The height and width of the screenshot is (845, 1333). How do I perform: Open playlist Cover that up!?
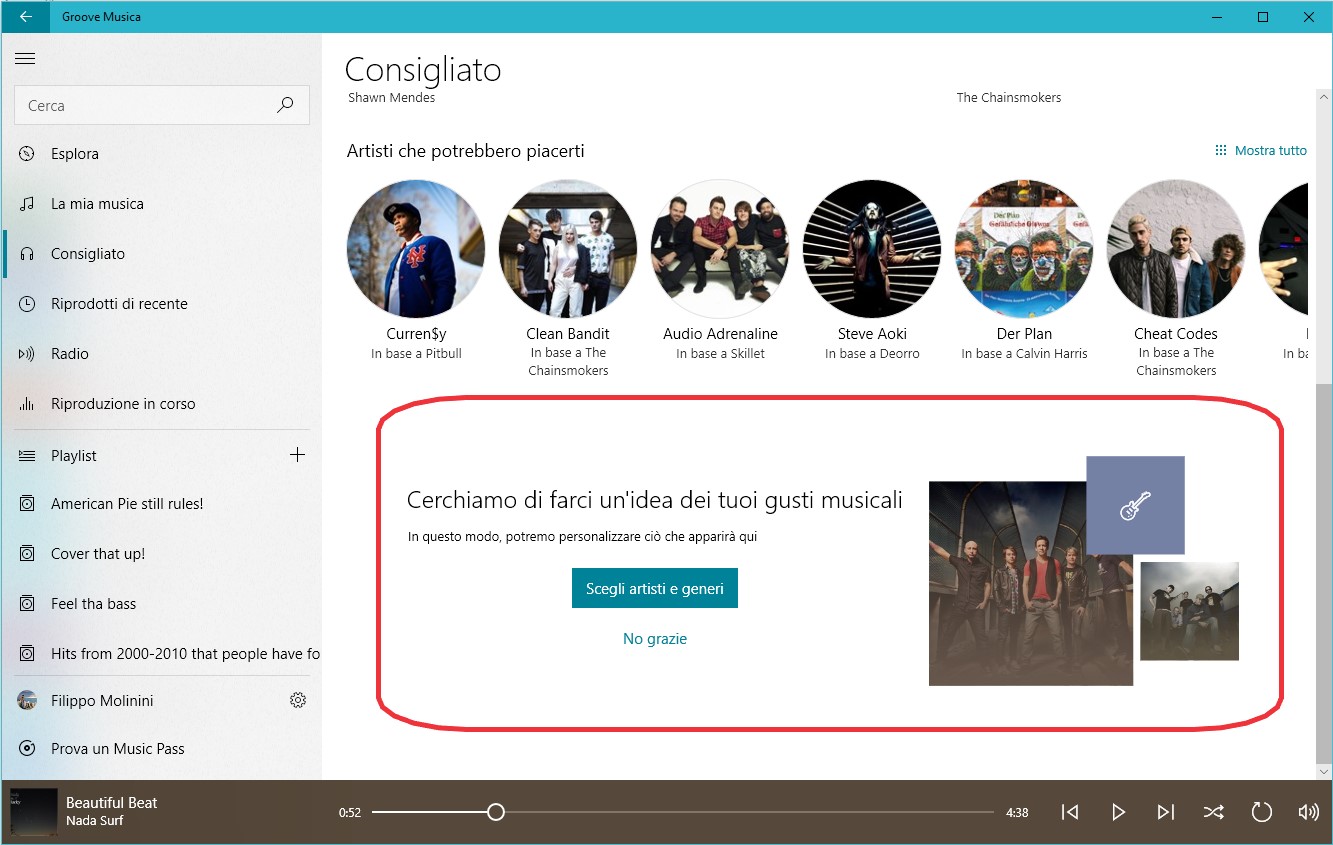[162, 554]
